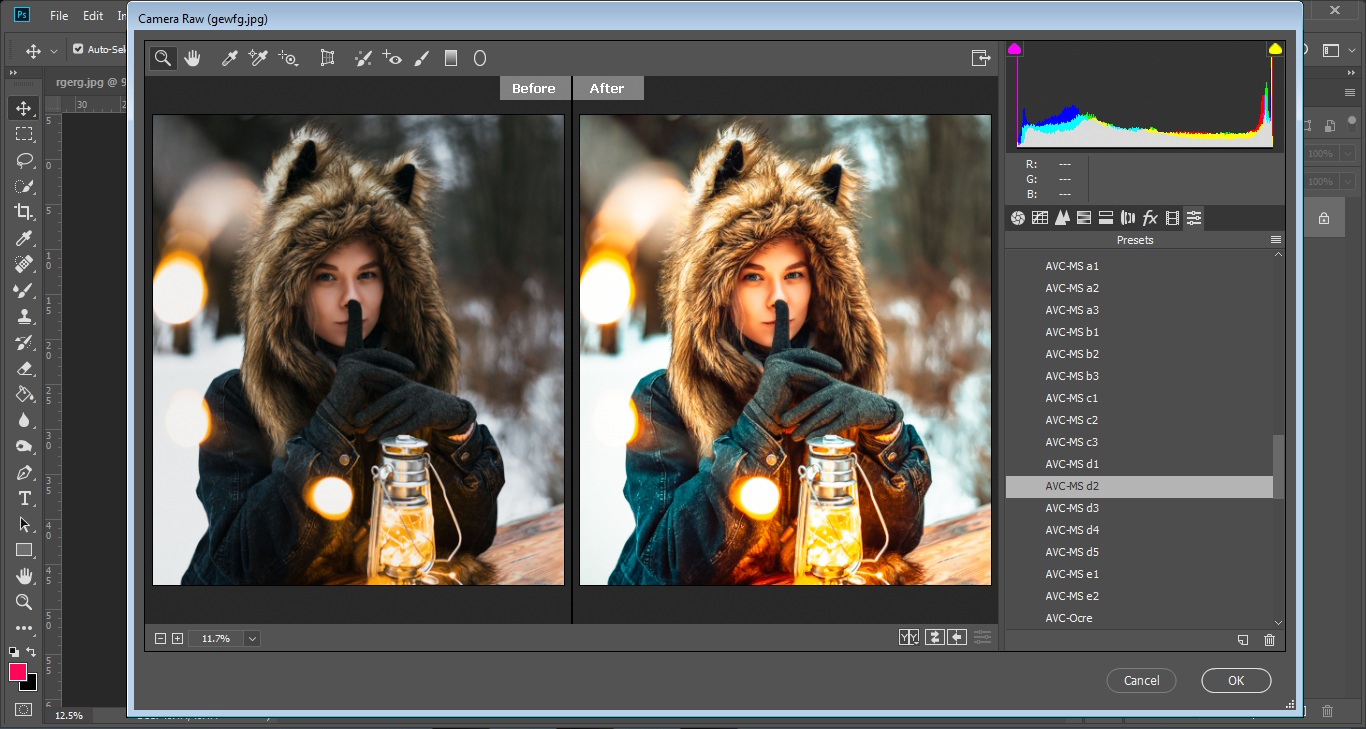
Task: Select the Adjustment Brush in Camera Raw
Action: [x=421, y=58]
